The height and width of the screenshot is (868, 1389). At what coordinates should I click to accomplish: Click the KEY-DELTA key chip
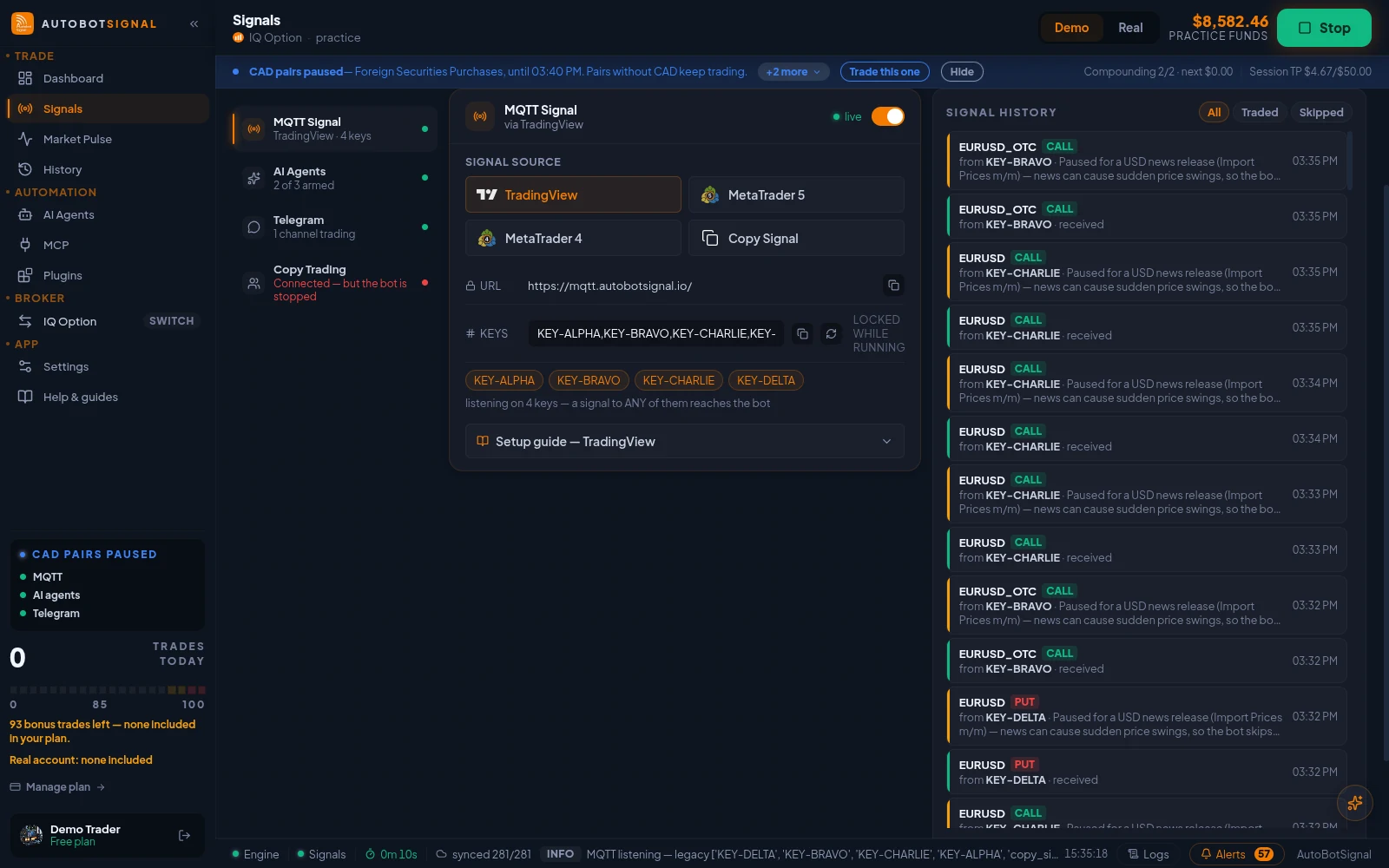(766, 380)
